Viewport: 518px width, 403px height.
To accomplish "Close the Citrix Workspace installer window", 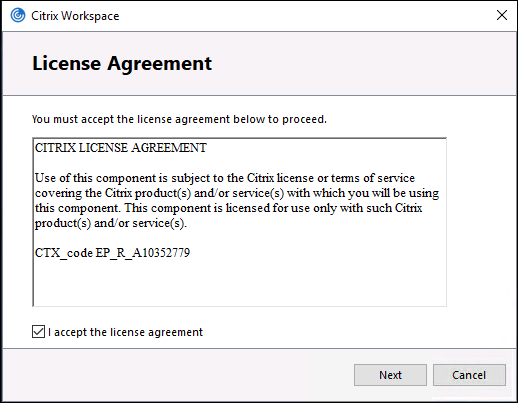I will [x=502, y=15].
